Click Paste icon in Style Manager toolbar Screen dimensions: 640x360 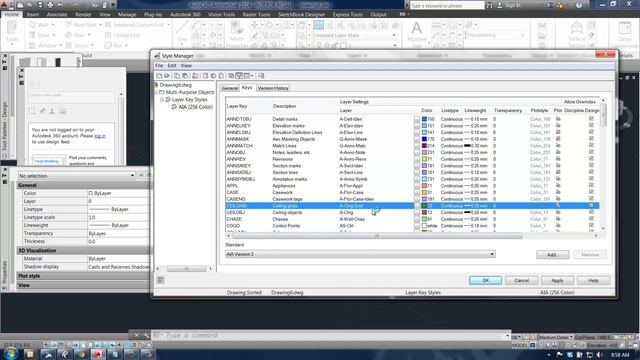(185, 76)
